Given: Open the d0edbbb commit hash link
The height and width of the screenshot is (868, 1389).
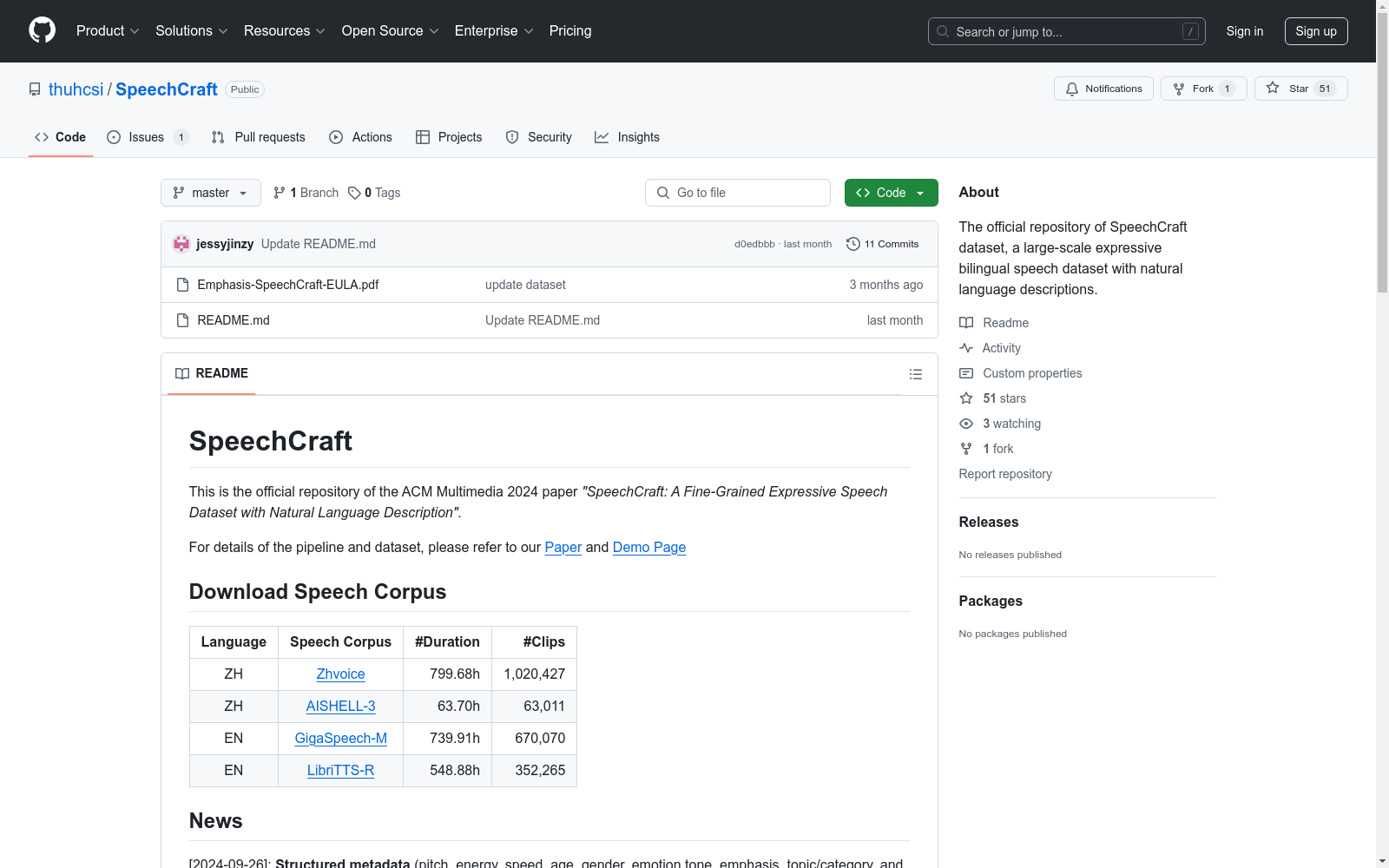Looking at the screenshot, I should (x=754, y=244).
